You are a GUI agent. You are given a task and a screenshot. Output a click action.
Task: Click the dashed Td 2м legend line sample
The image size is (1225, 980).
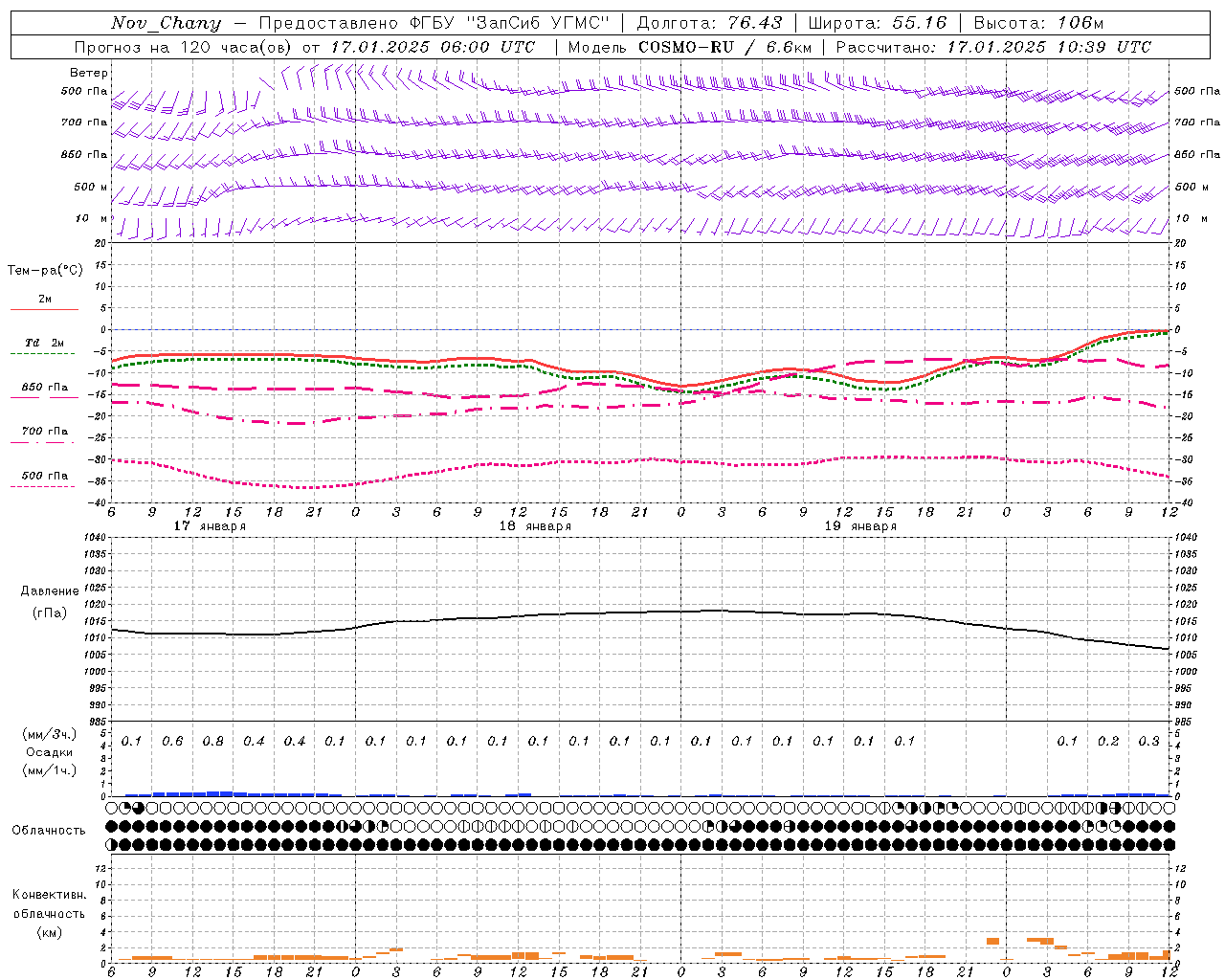[44, 354]
